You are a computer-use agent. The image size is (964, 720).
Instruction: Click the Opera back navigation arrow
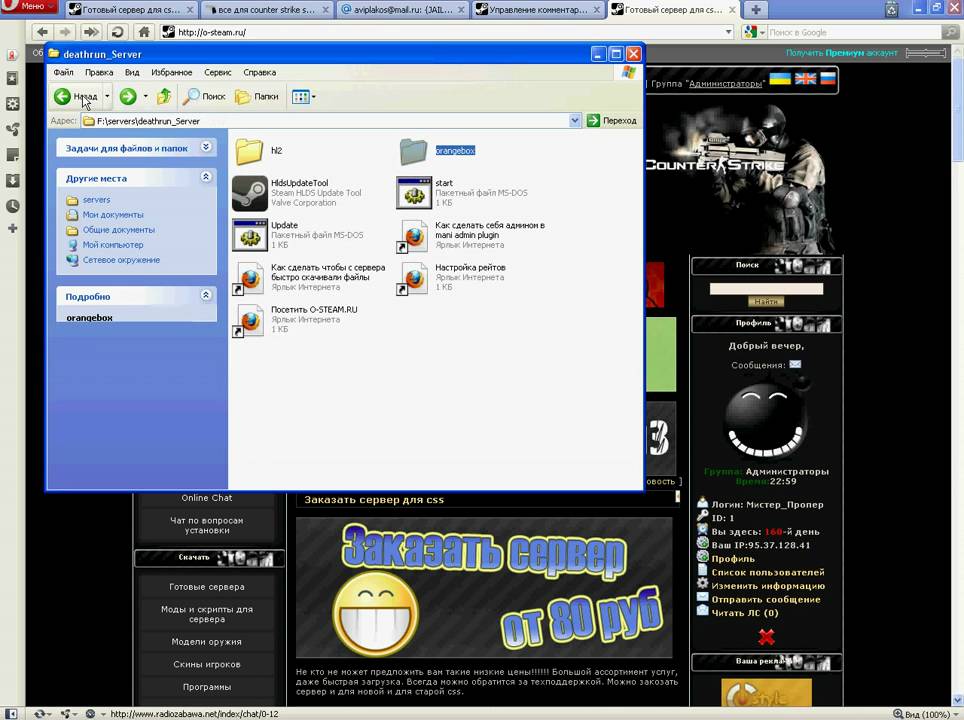click(42, 32)
